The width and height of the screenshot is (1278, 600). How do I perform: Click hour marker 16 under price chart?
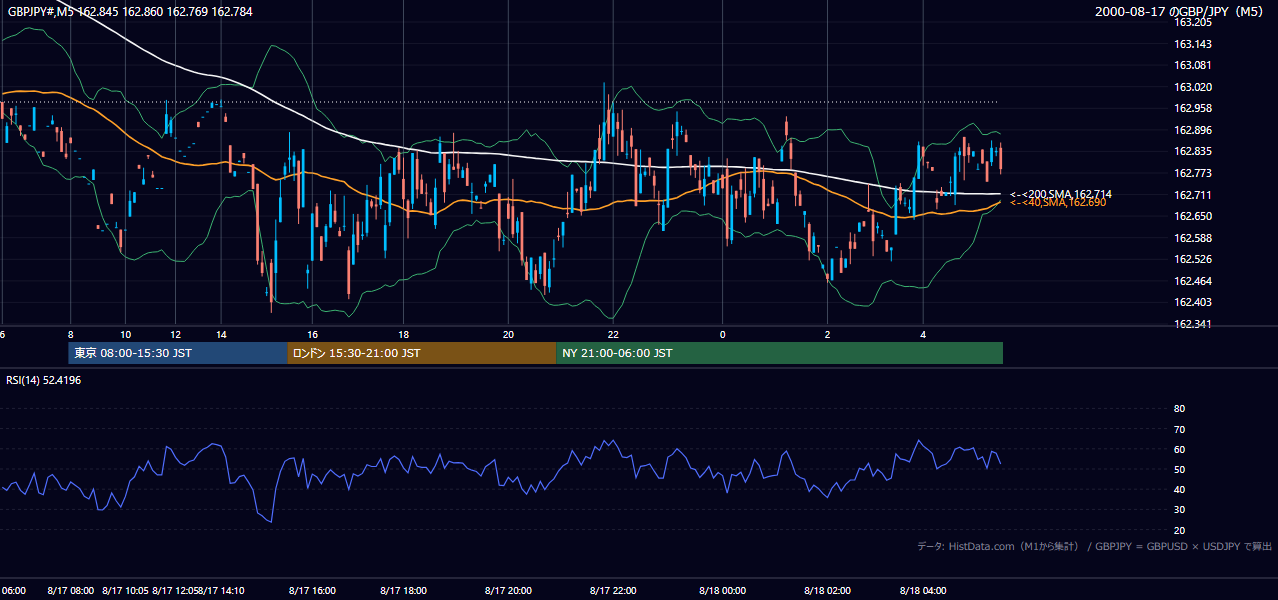point(313,334)
